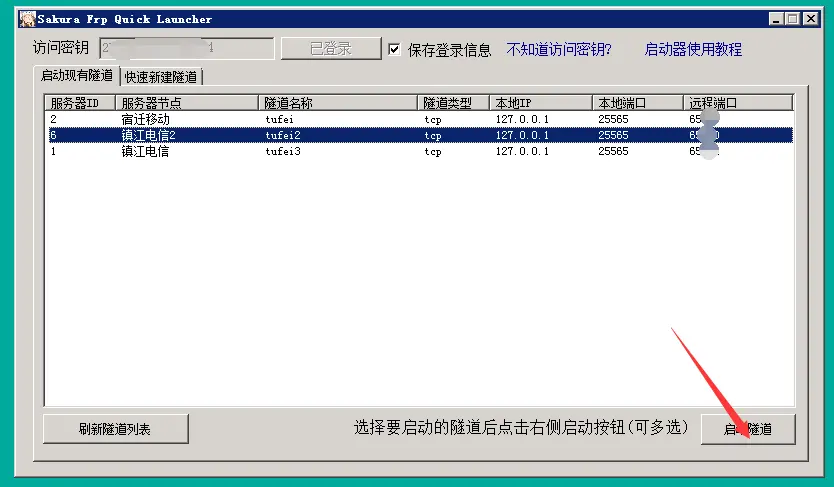This screenshot has height=487, width=834.
Task: Sort by the 服务器节点 column header
Action: 186,103
